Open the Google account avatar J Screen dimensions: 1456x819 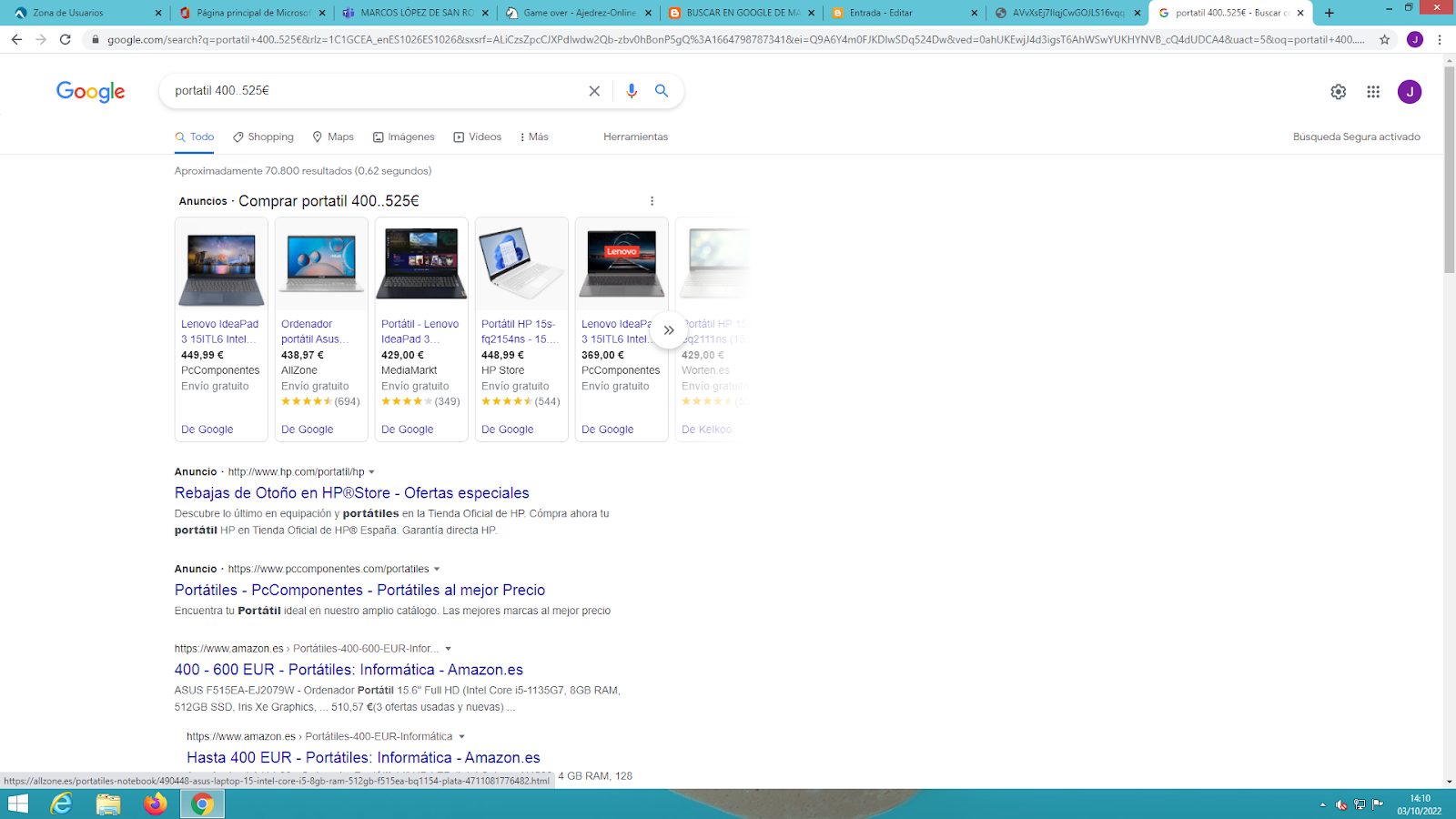(x=1410, y=92)
